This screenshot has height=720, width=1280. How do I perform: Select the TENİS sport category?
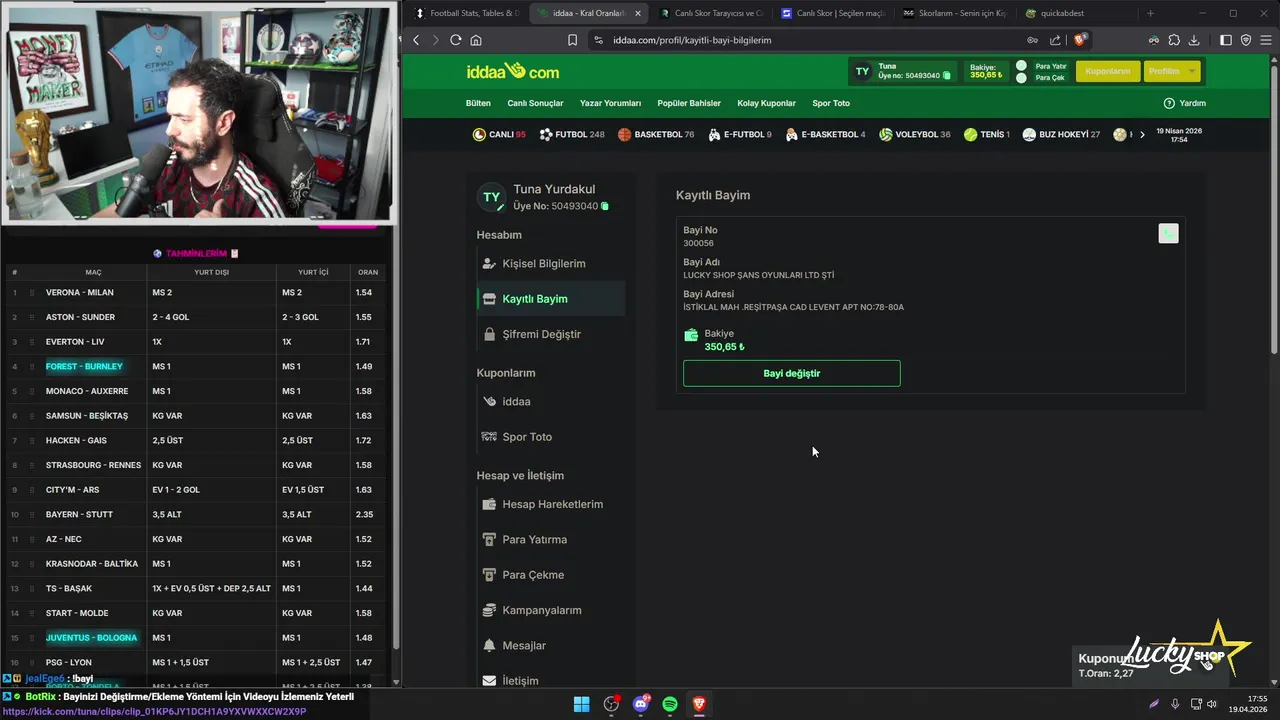click(987, 134)
